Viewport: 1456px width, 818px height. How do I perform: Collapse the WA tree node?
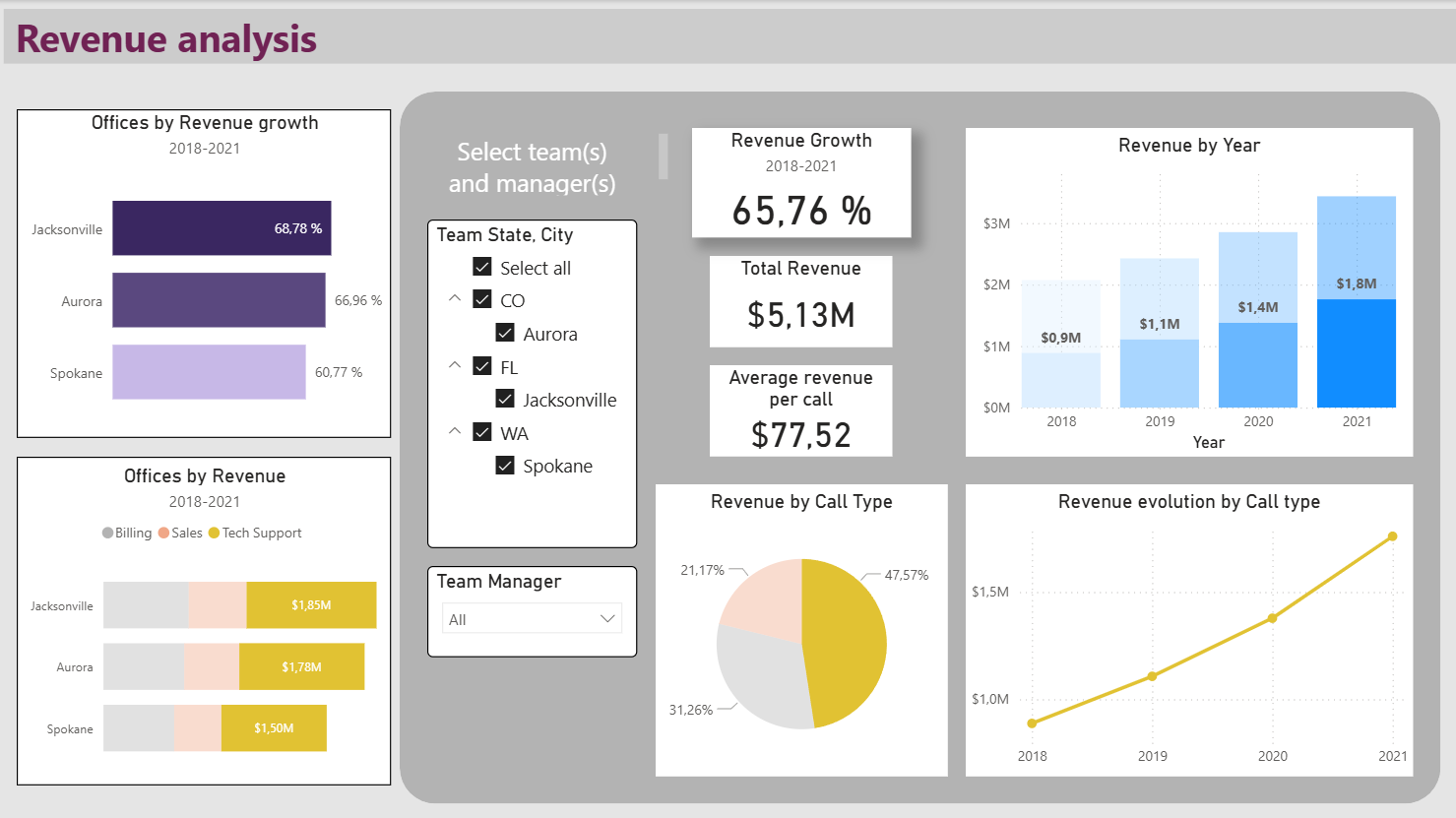(455, 431)
